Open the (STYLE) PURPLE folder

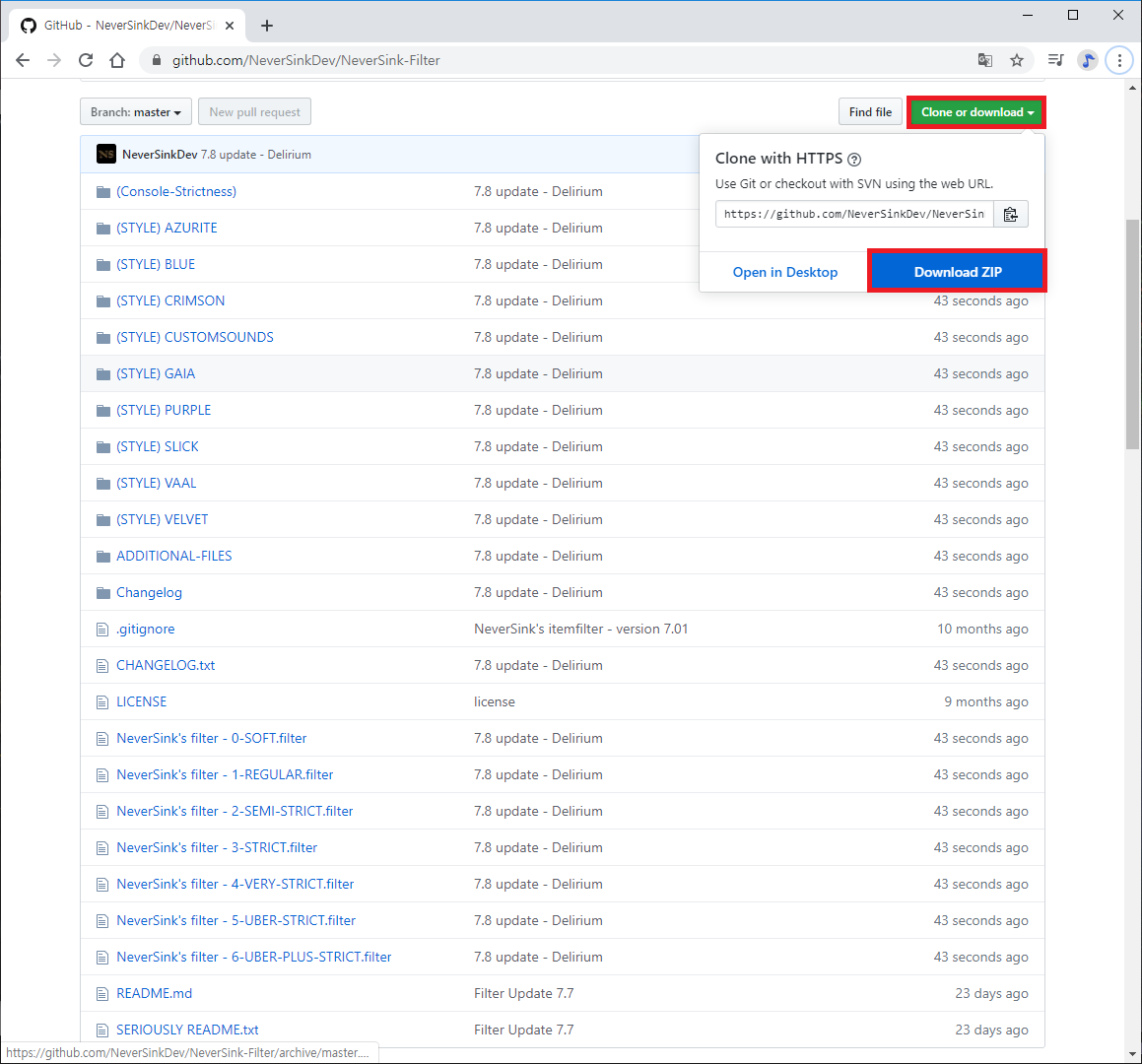[164, 410]
